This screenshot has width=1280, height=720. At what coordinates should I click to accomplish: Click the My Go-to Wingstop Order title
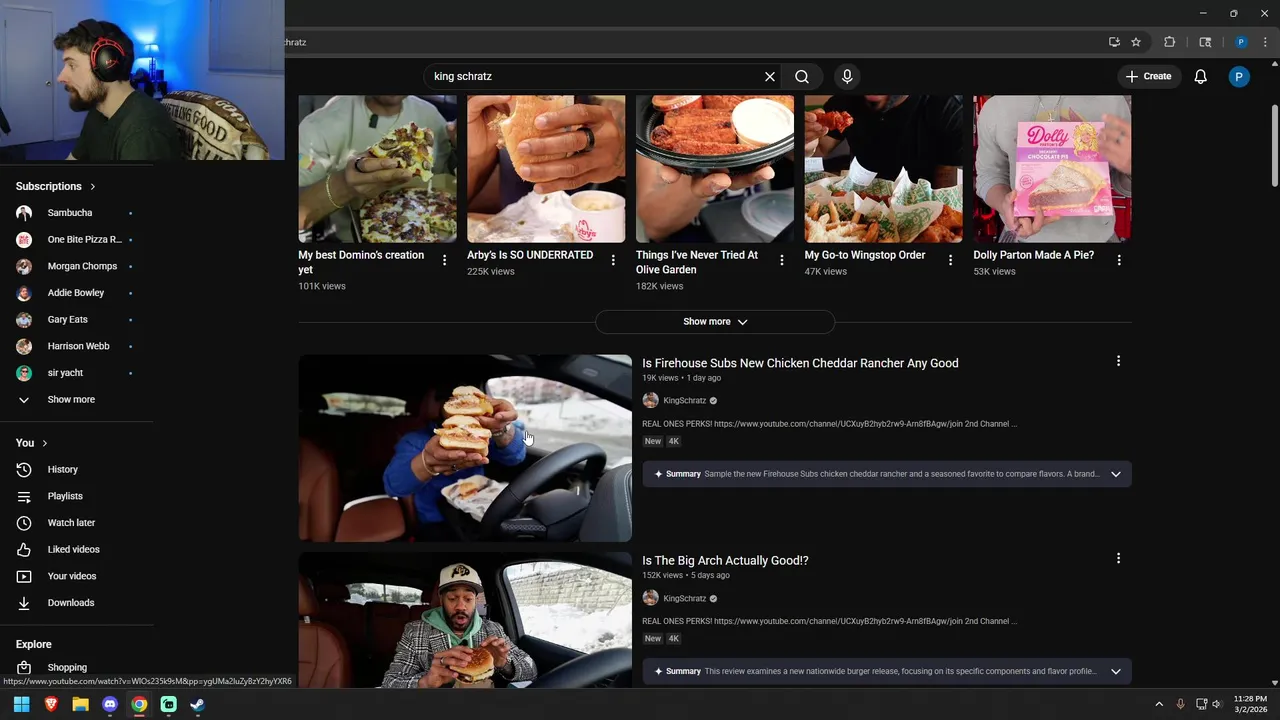pos(865,255)
